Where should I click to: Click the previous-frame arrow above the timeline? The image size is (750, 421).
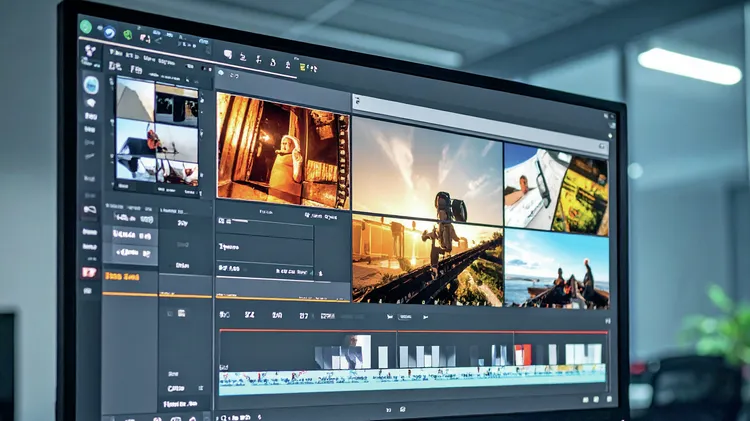tap(390, 317)
